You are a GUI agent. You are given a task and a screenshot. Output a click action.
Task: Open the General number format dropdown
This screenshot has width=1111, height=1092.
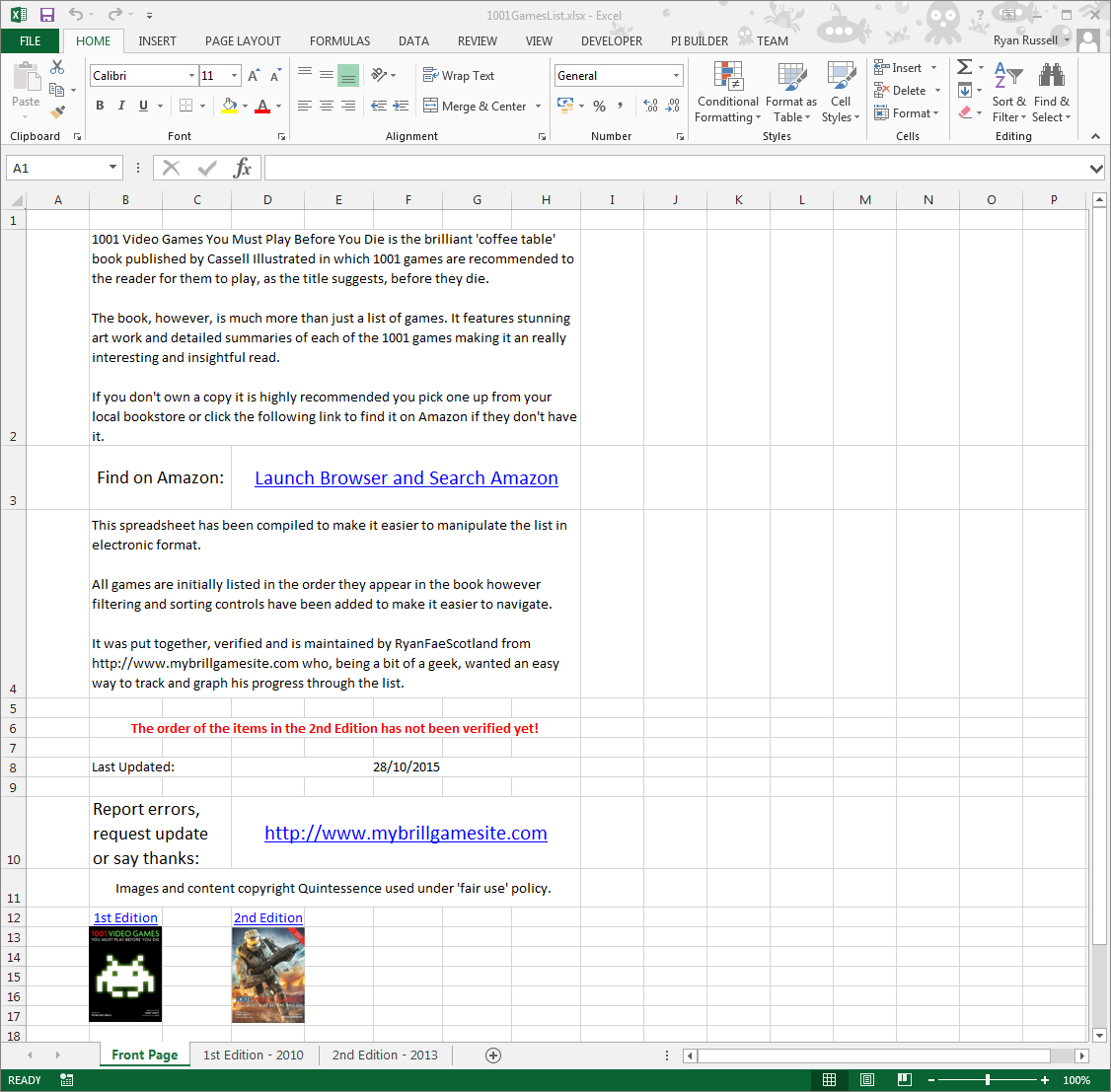(676, 76)
